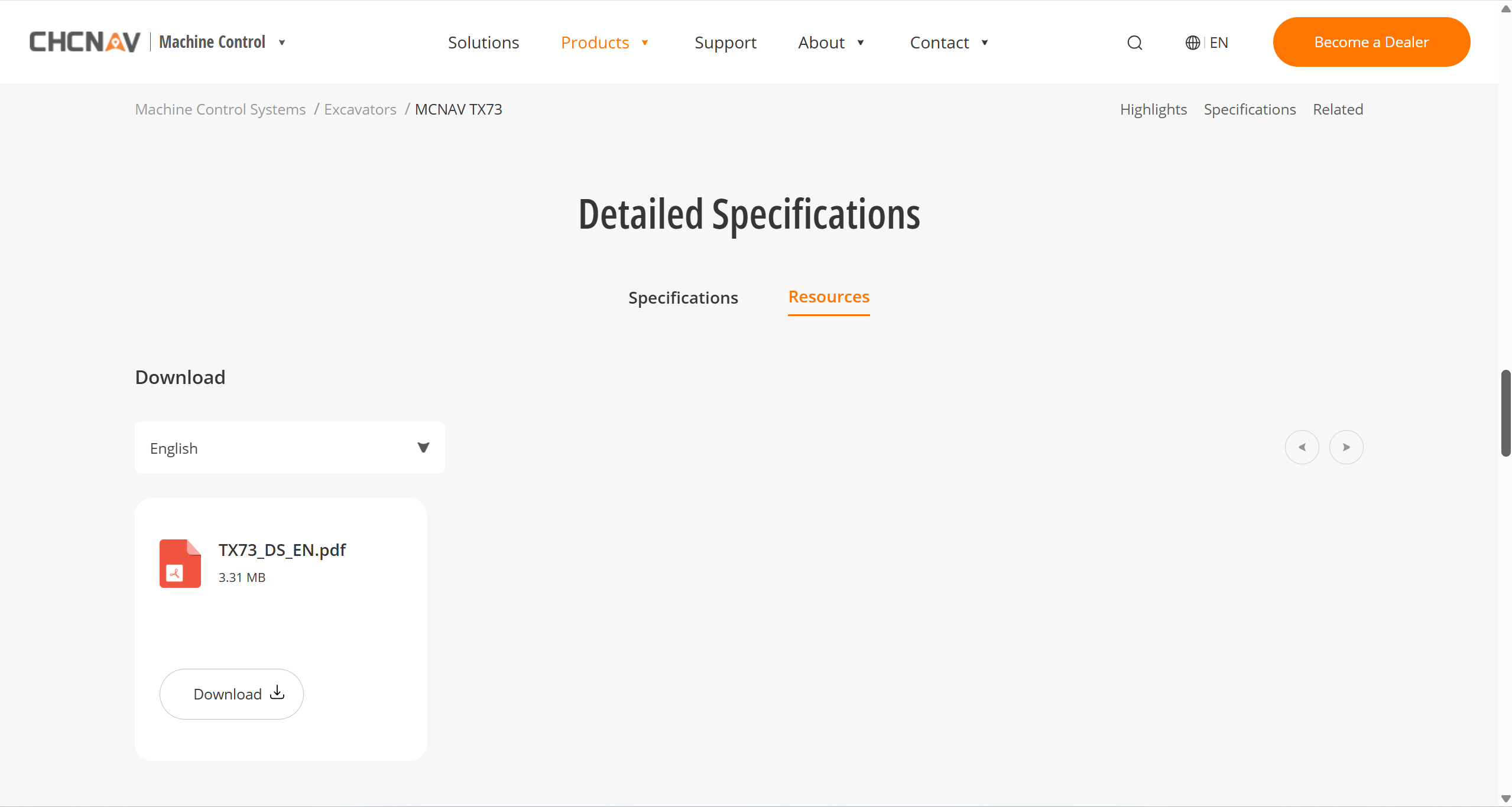Open the English language dropdown

pyautogui.click(x=290, y=448)
